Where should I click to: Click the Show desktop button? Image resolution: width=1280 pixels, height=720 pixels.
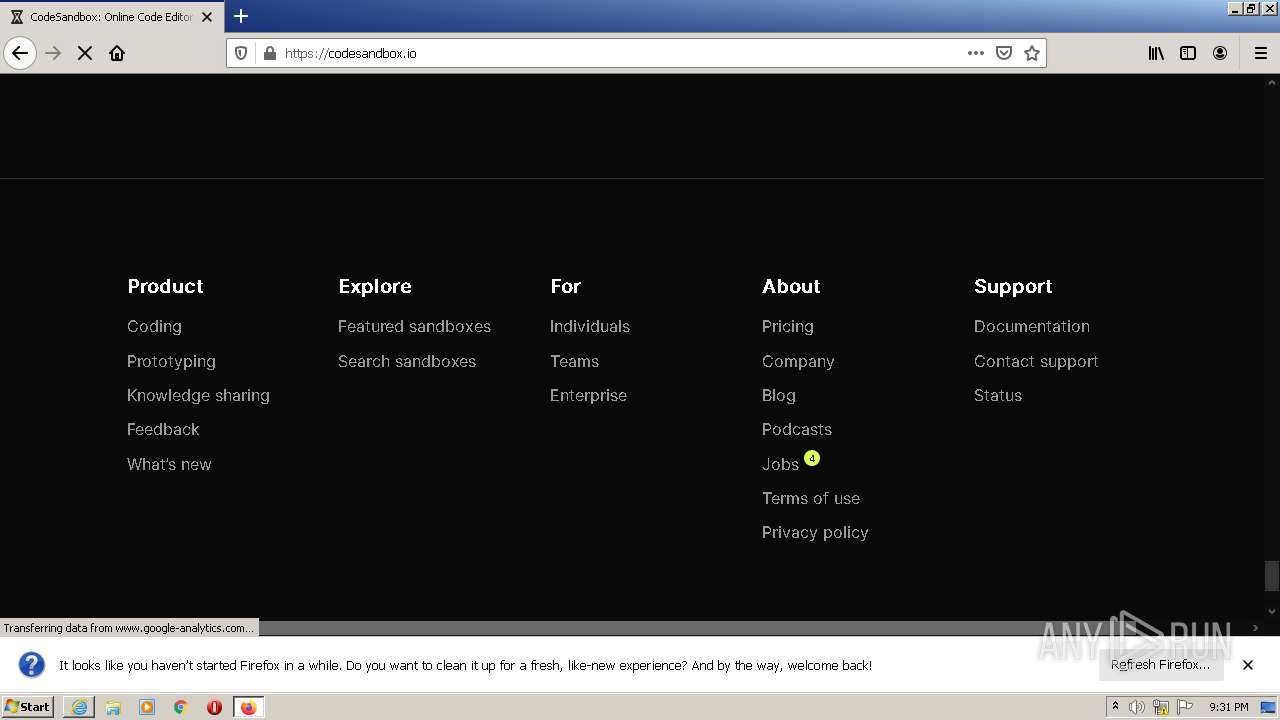point(1268,707)
